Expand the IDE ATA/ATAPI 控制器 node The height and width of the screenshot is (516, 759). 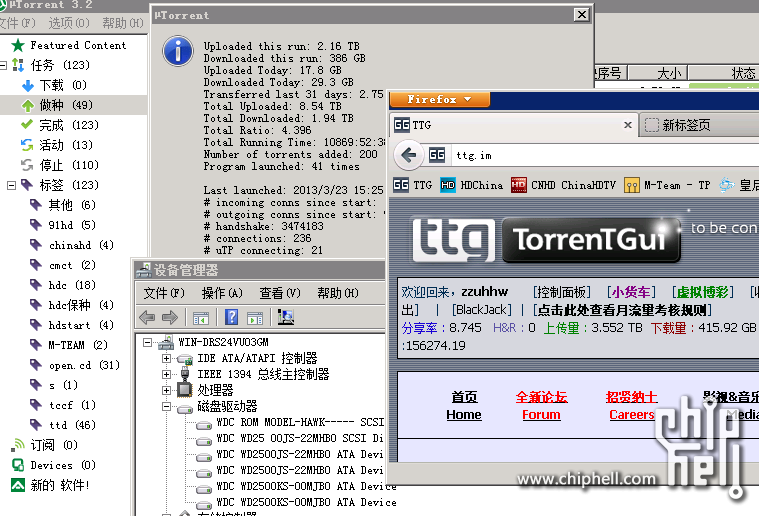[x=166, y=358]
